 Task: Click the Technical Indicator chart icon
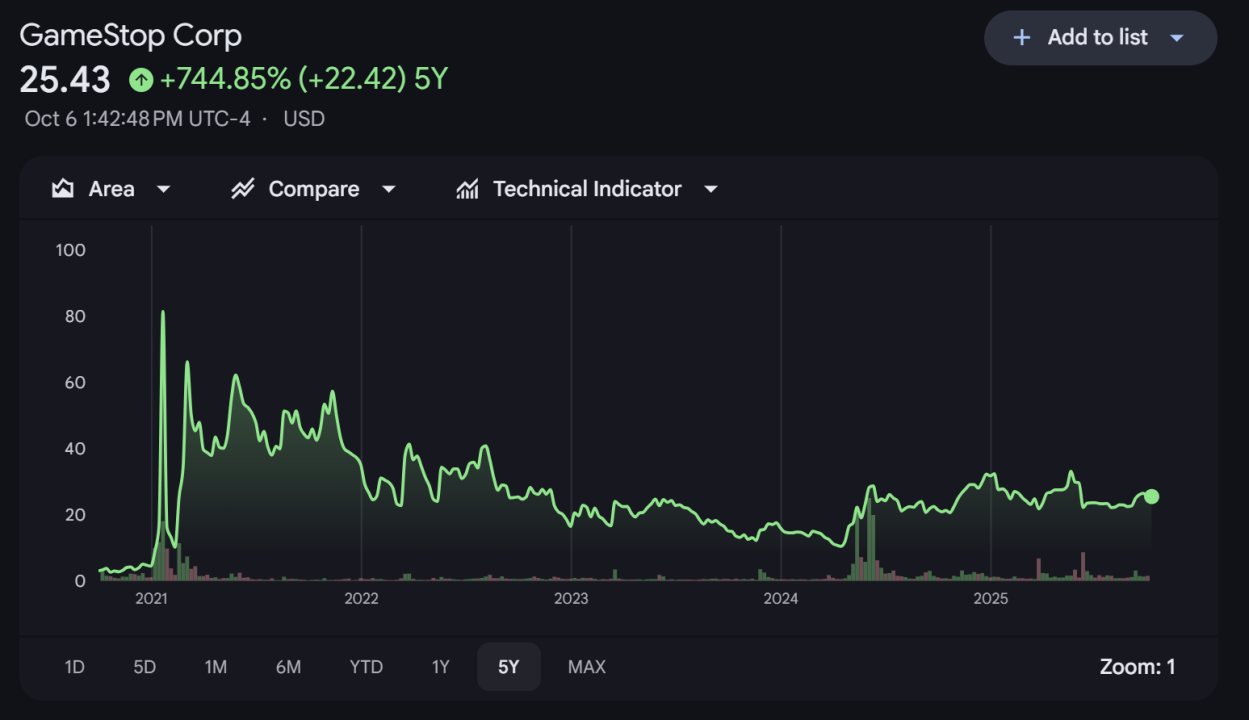tap(467, 189)
